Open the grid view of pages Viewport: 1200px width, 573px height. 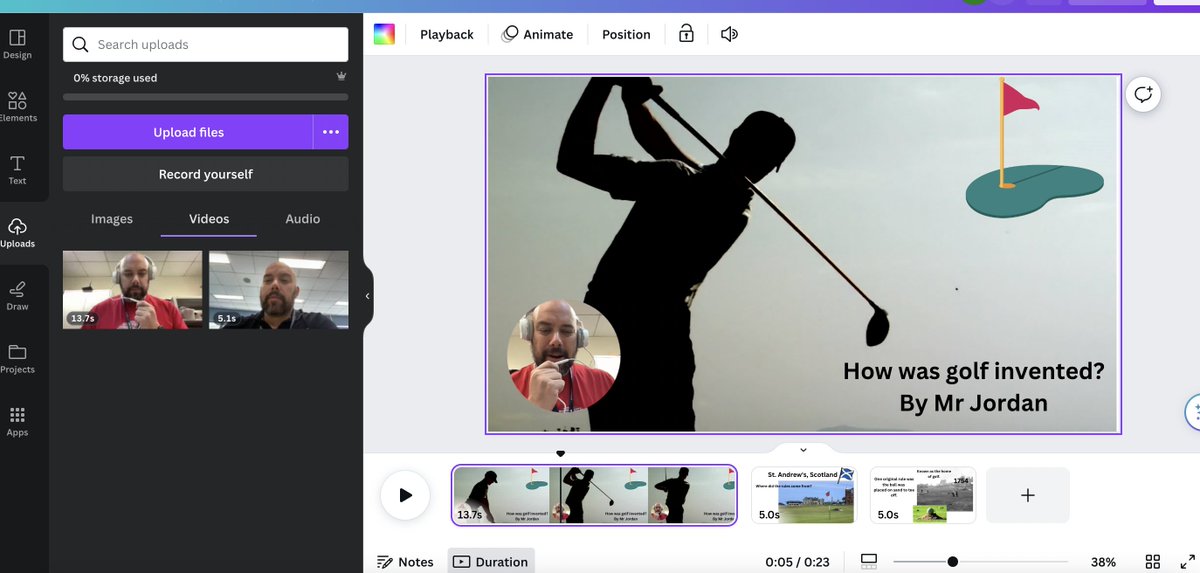tap(1152, 562)
